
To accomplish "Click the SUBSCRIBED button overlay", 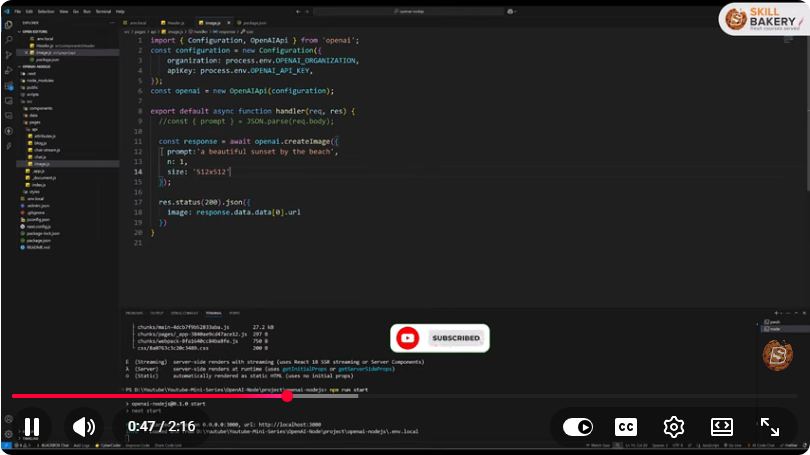I will (x=440, y=338).
